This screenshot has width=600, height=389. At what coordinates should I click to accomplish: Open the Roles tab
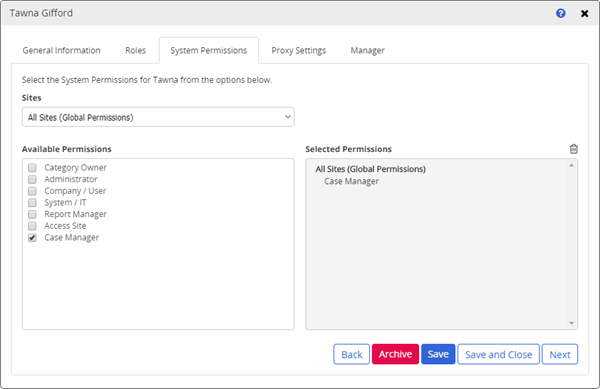[135, 50]
